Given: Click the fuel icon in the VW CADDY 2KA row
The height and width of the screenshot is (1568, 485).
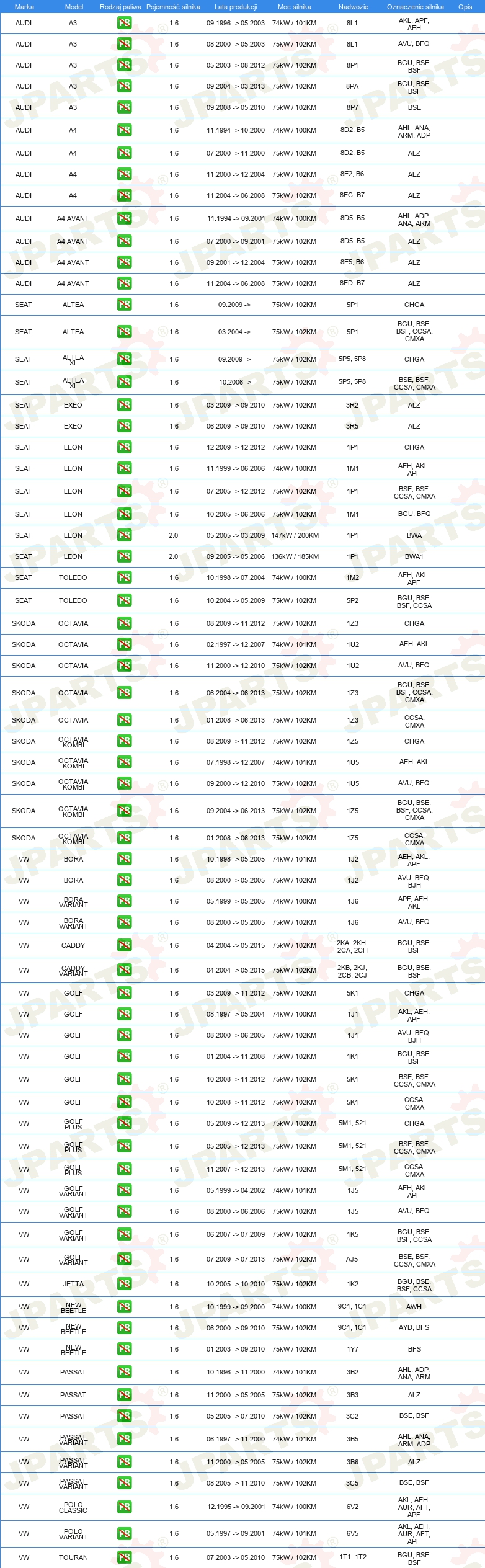Looking at the screenshot, I should (124, 945).
